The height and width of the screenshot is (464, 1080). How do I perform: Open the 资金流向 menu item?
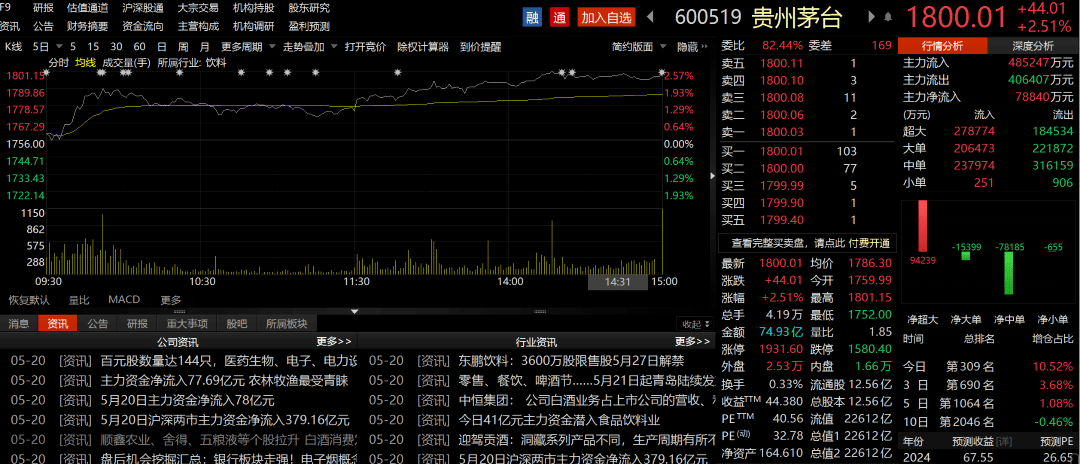[x=143, y=26]
